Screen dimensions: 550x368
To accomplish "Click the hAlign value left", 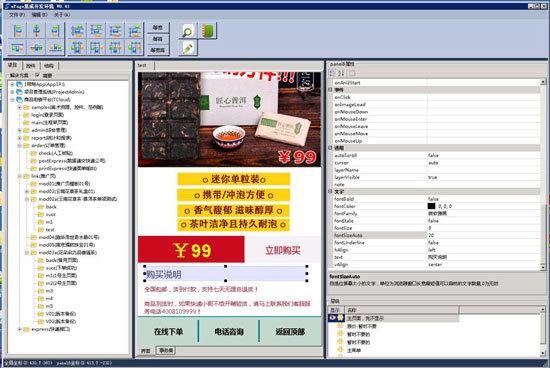I will [x=432, y=250].
